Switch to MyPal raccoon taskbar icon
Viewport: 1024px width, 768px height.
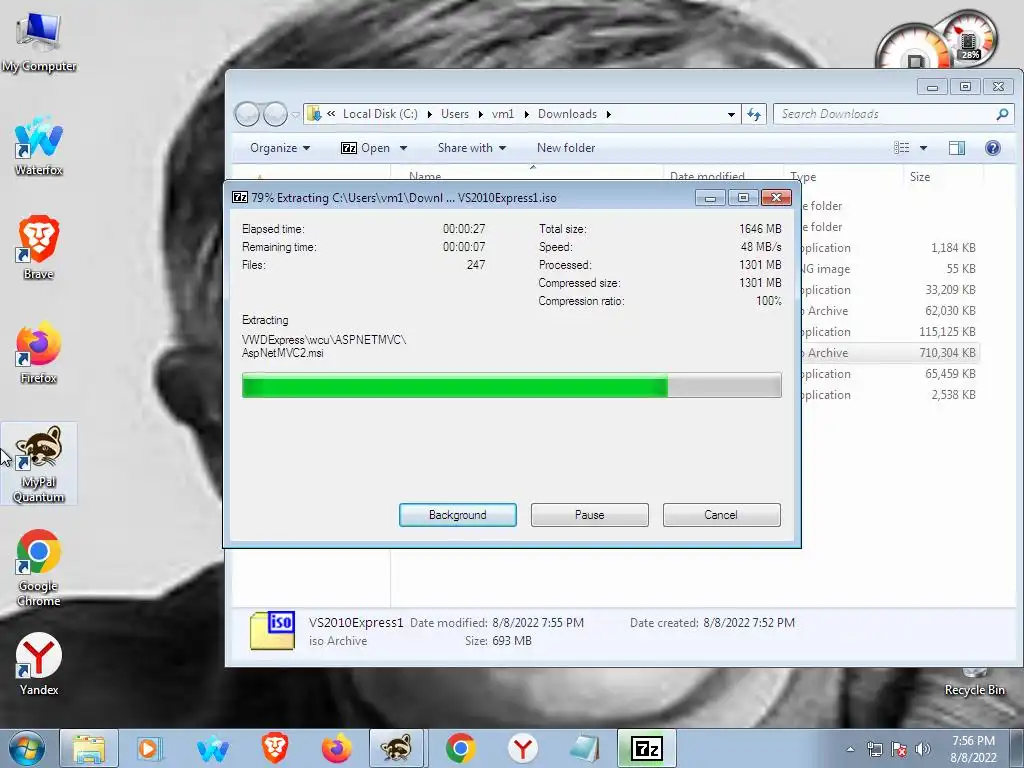398,748
